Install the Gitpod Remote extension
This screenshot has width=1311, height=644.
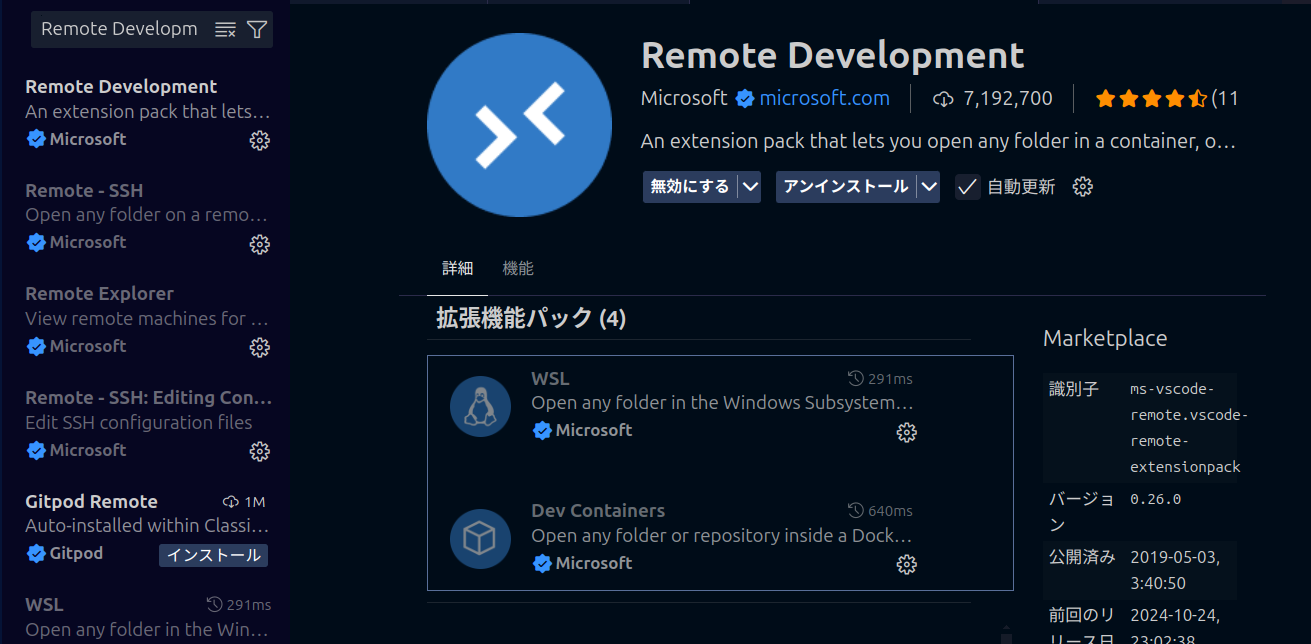pos(213,555)
